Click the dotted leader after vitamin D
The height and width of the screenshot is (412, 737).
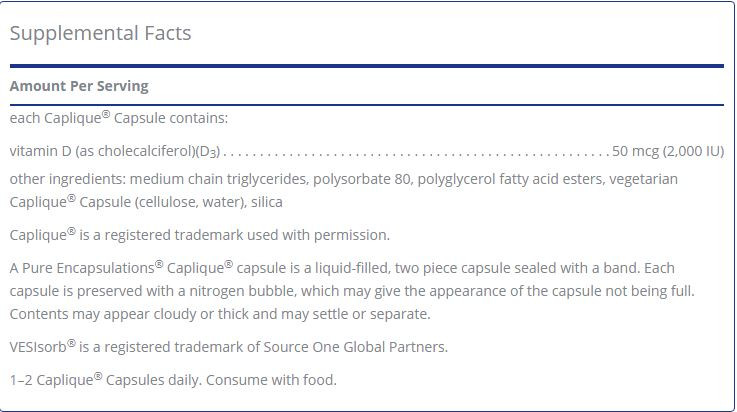click(x=416, y=153)
